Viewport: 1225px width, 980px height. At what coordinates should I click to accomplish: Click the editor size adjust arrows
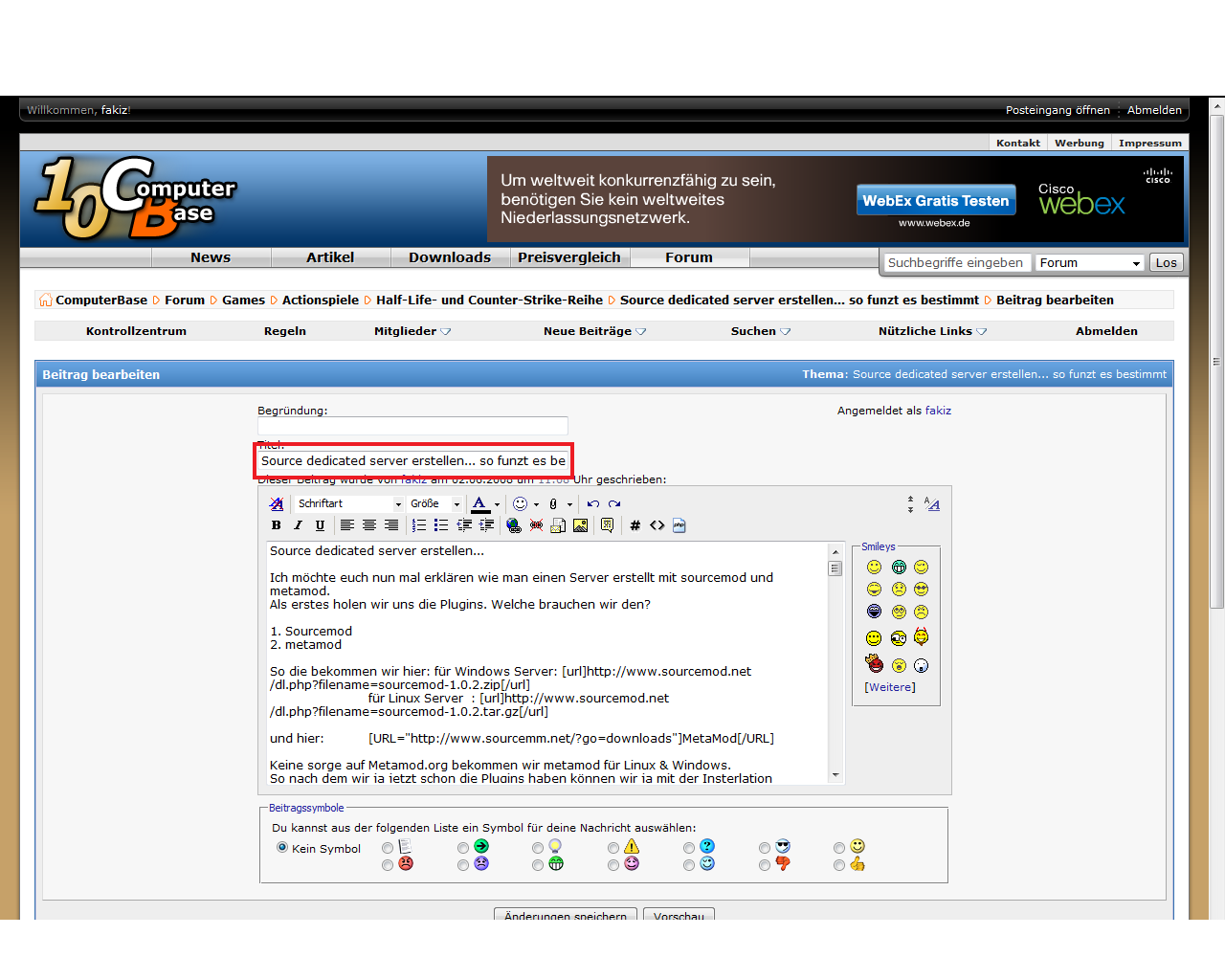tap(910, 504)
